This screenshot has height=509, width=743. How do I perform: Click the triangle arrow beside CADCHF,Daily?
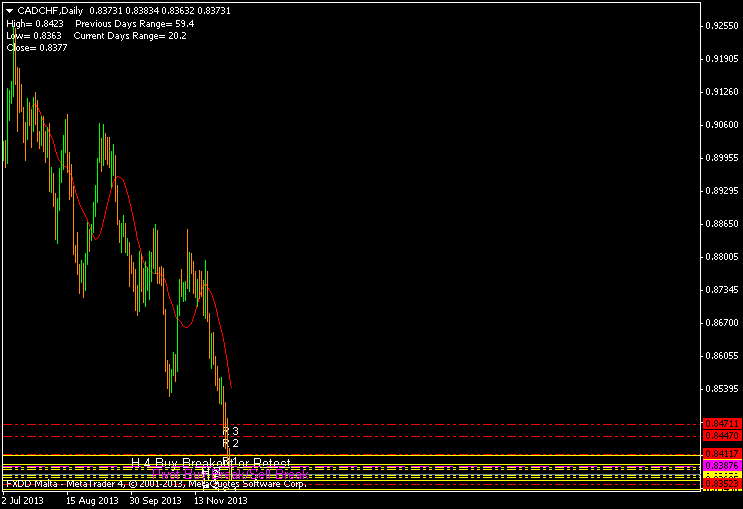10,10
